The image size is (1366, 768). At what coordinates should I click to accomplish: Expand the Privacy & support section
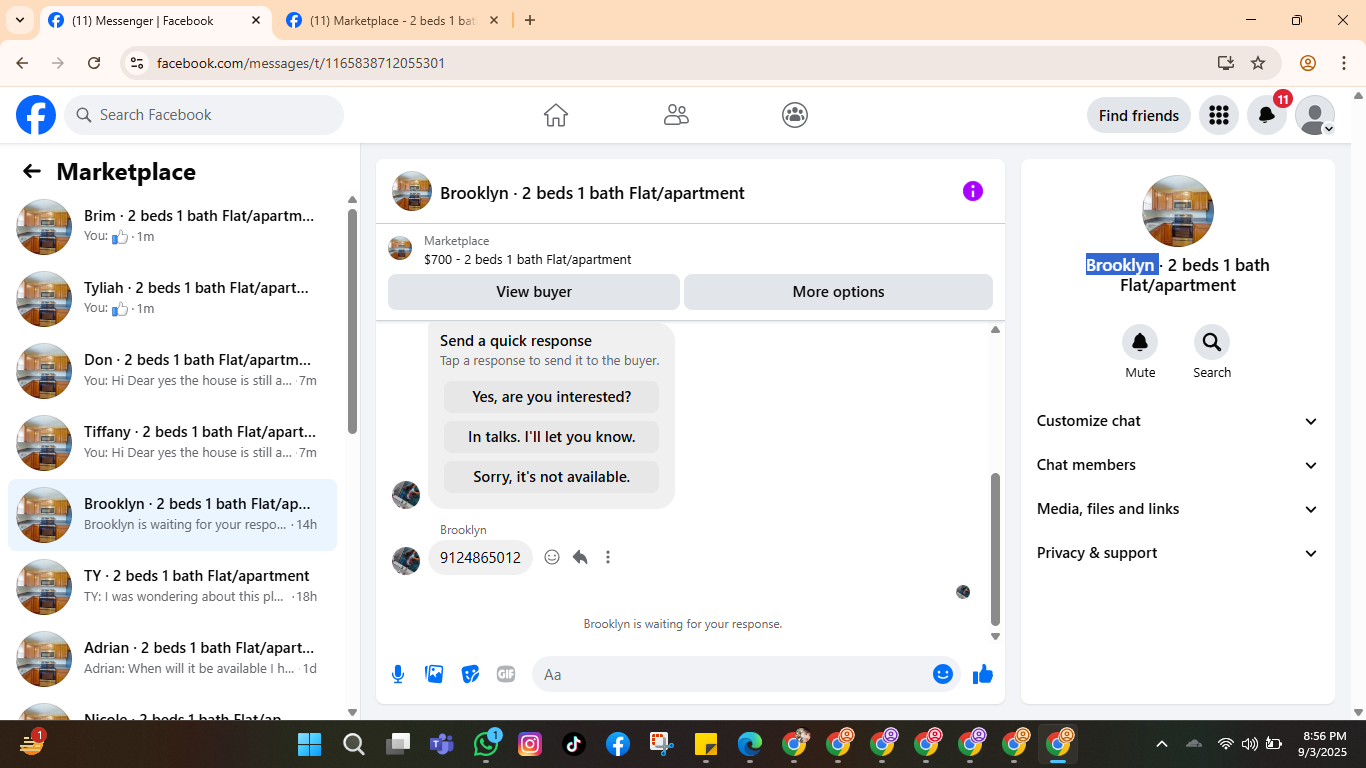tap(1178, 553)
